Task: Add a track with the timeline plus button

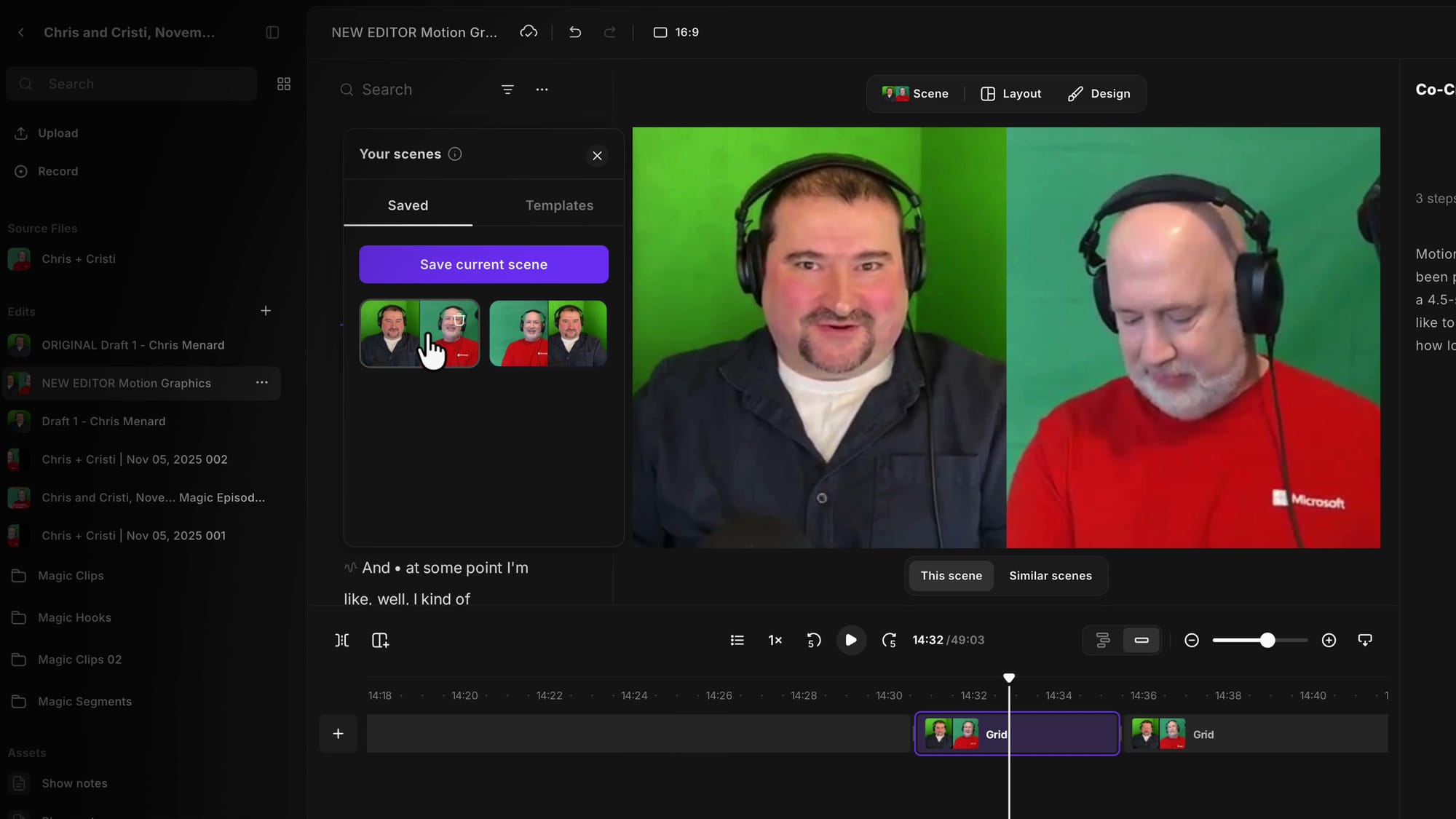Action: tap(338, 734)
